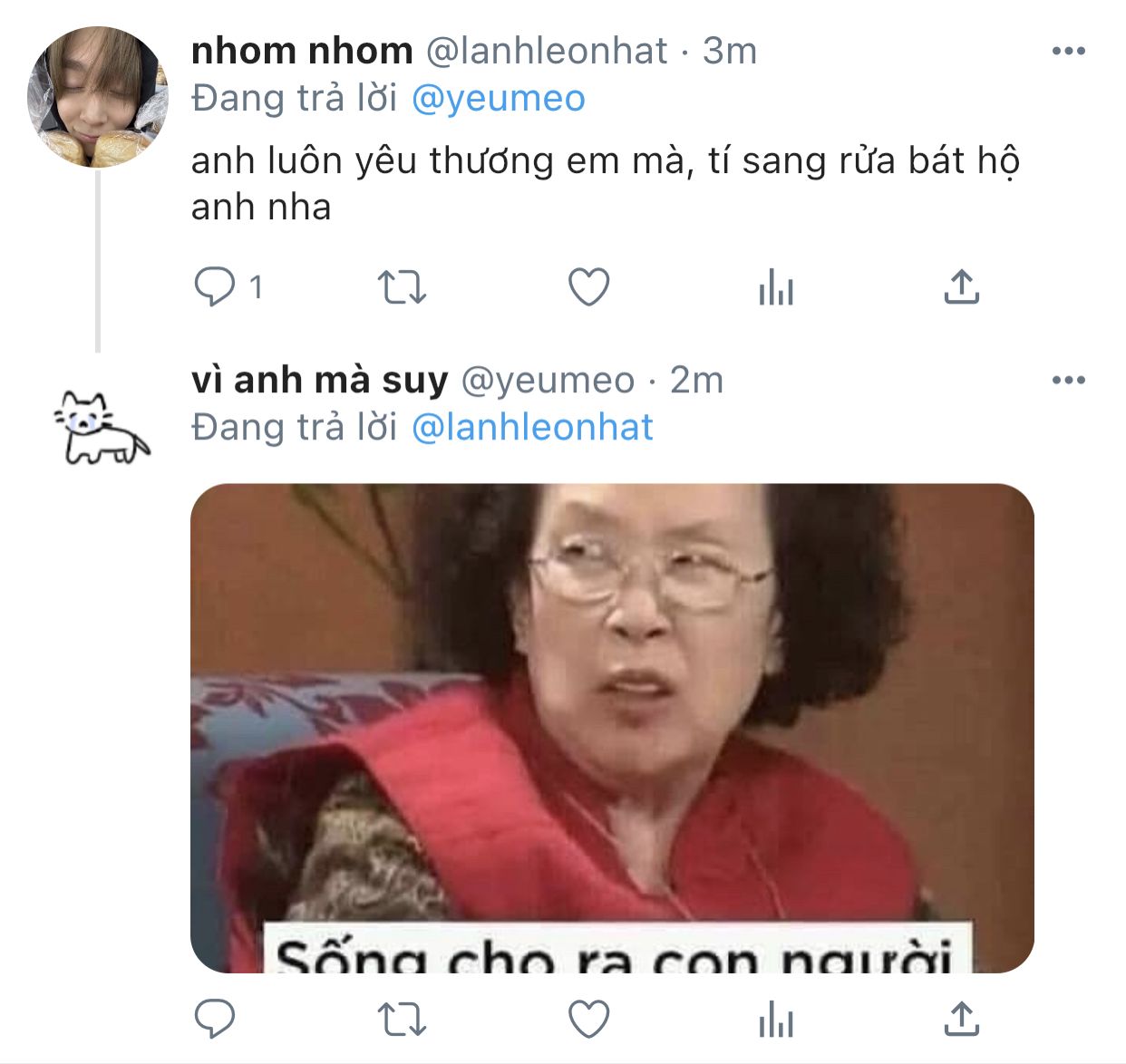1126x1064 pixels.
Task: Open nhom nhom's profile avatar
Action: tap(97, 97)
